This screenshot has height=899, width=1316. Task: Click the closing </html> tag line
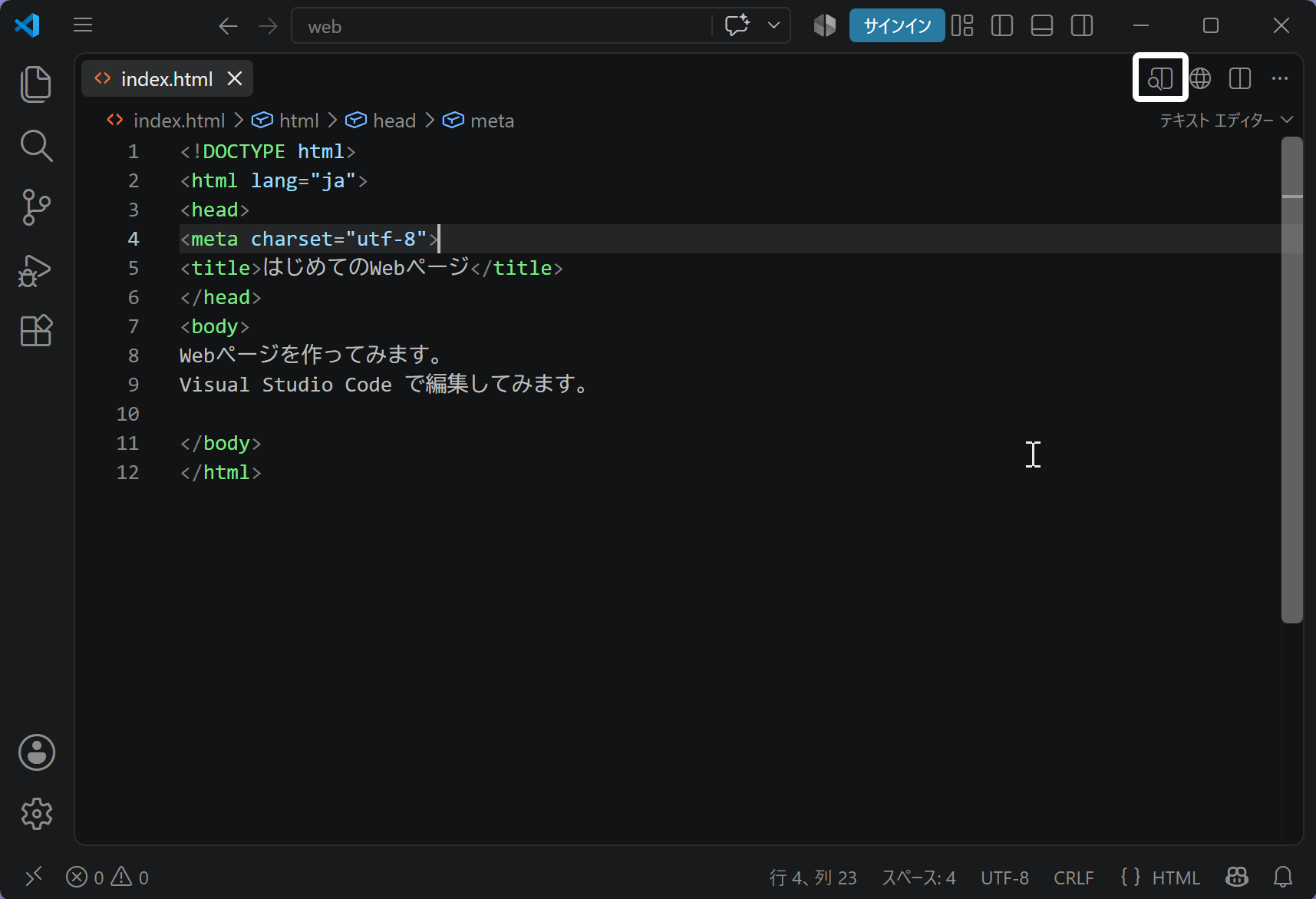[x=221, y=472]
